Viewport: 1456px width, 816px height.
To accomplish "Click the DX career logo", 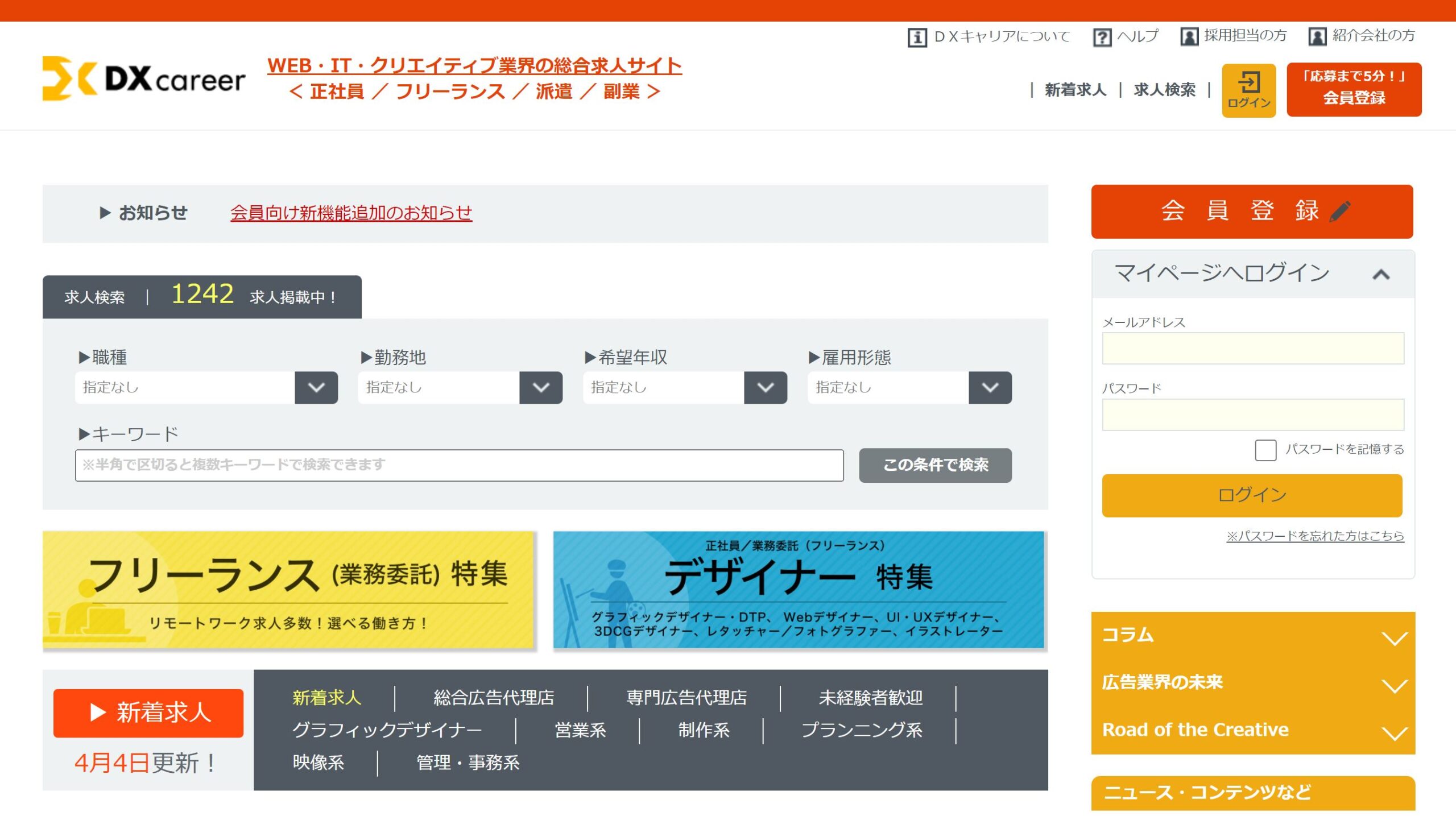I will (x=143, y=79).
